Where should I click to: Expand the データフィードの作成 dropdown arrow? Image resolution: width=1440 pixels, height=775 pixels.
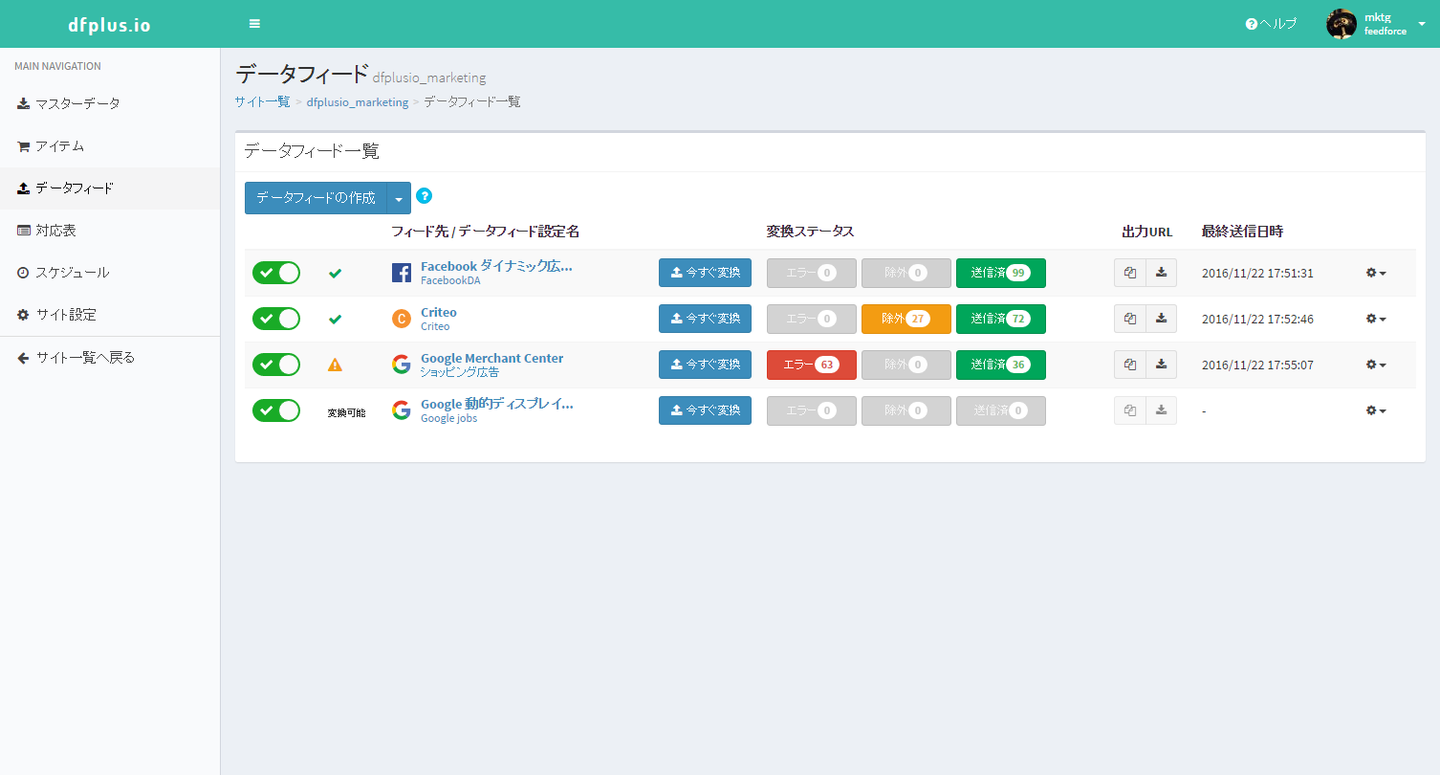coord(399,198)
